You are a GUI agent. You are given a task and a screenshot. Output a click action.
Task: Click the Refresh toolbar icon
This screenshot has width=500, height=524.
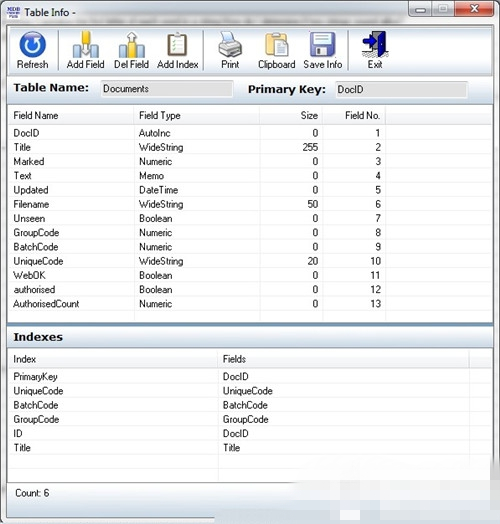32,45
